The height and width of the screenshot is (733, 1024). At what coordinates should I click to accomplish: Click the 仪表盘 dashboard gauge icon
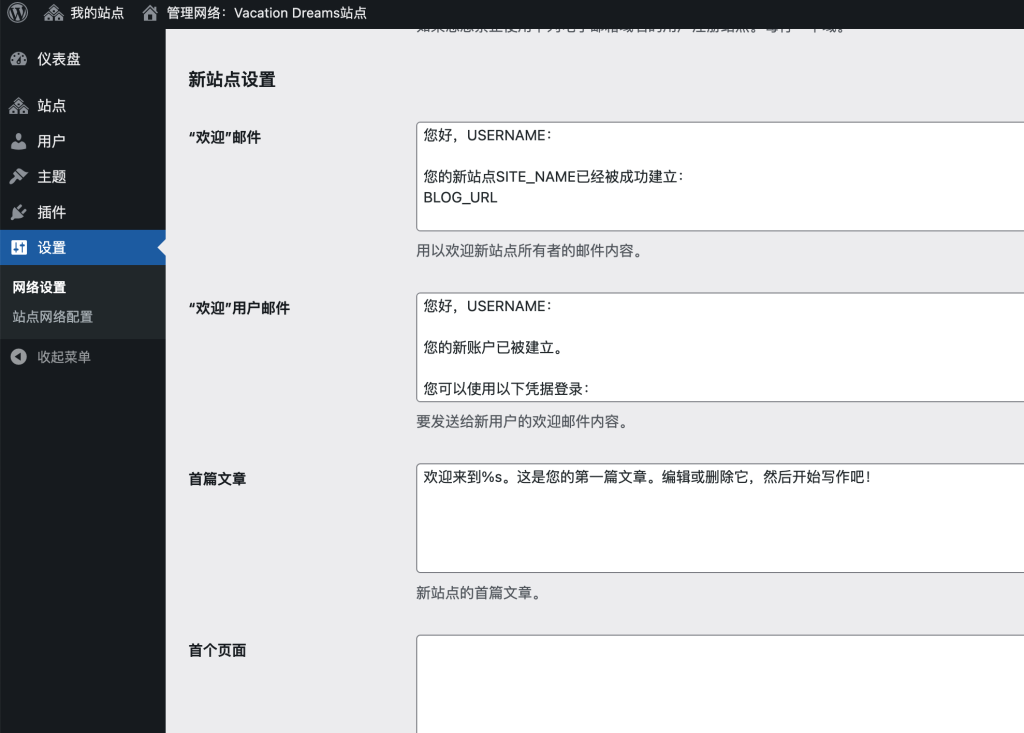click(x=19, y=59)
